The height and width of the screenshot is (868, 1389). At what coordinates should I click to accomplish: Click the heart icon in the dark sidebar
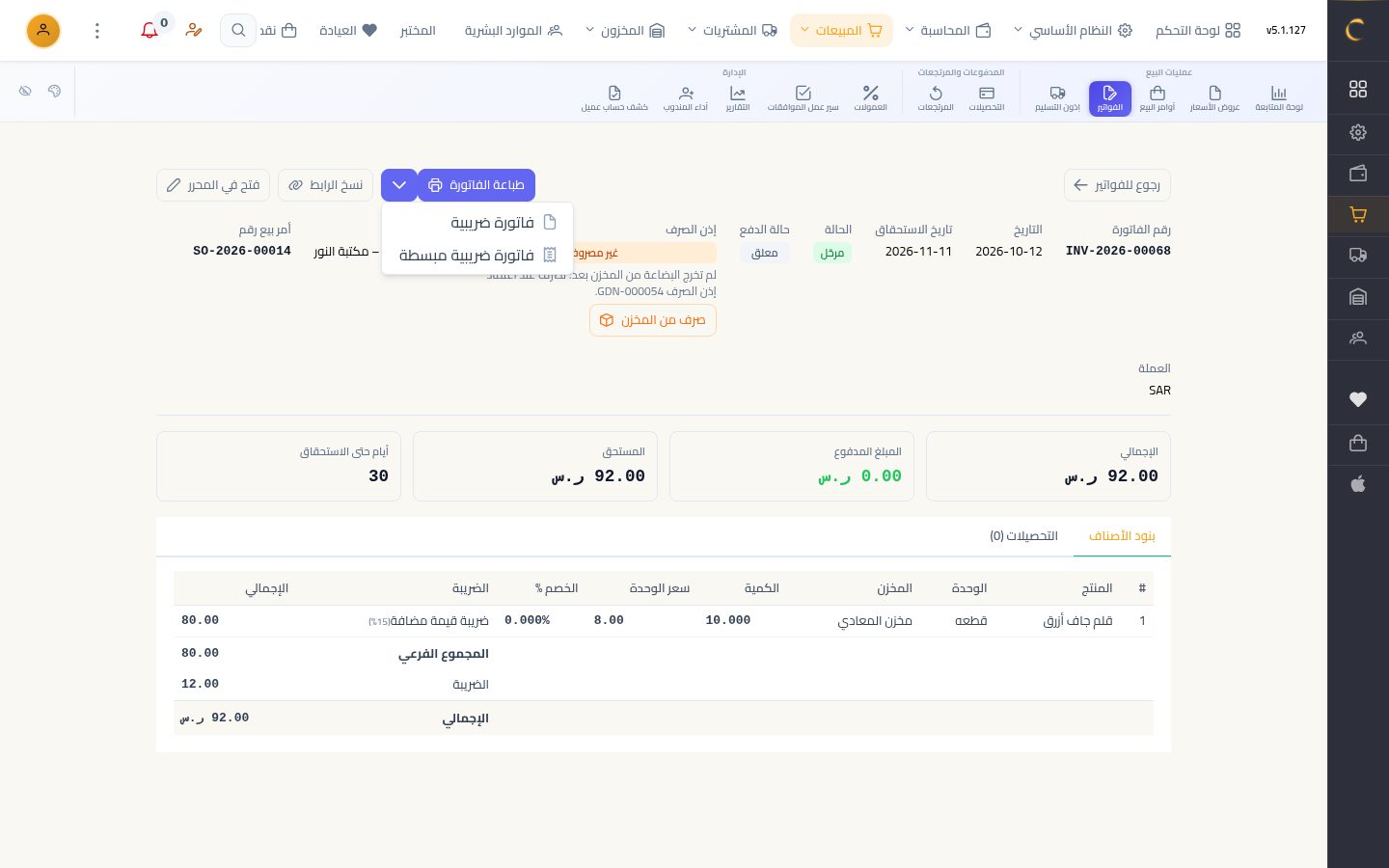coord(1358,399)
